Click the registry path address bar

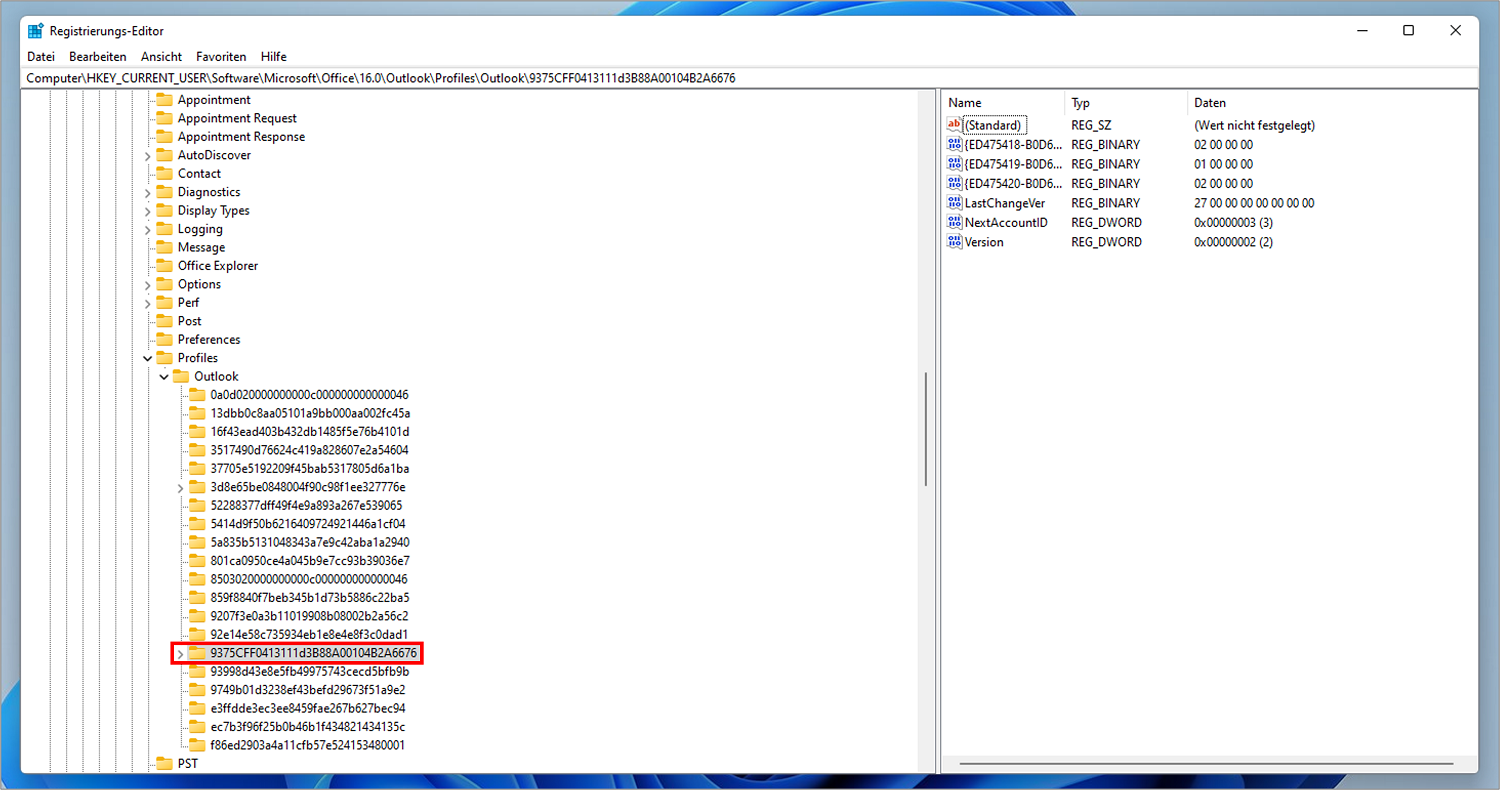pos(750,78)
